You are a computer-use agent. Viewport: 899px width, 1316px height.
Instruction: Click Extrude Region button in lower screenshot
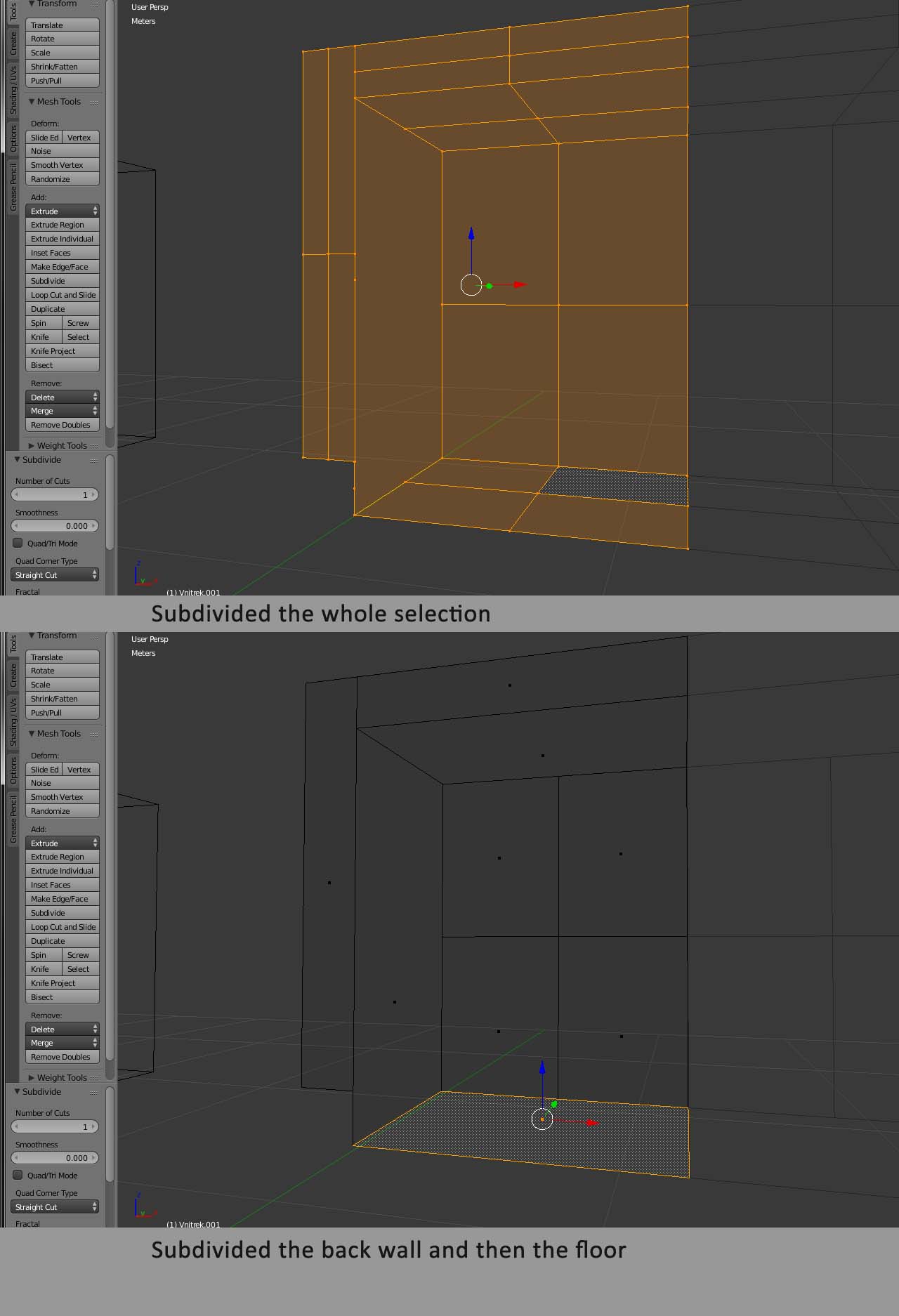coord(63,857)
